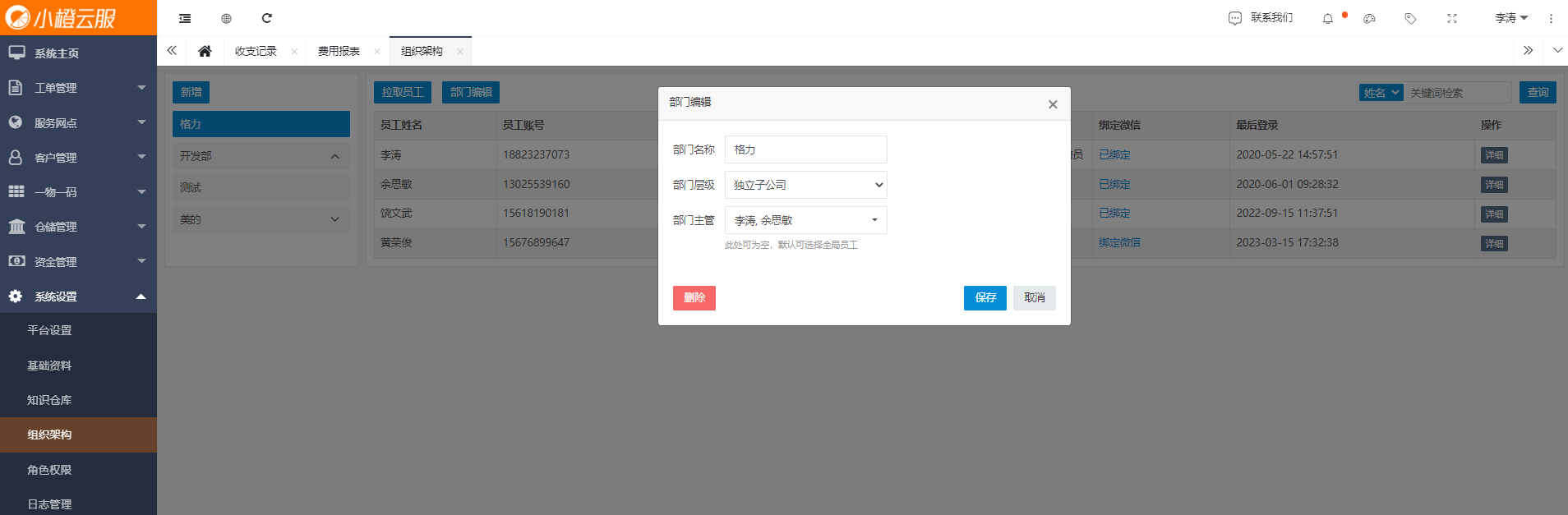This screenshot has width=1568, height=515.
Task: Click last login 2023-03-15 17:32:38
Action: click(x=1287, y=242)
